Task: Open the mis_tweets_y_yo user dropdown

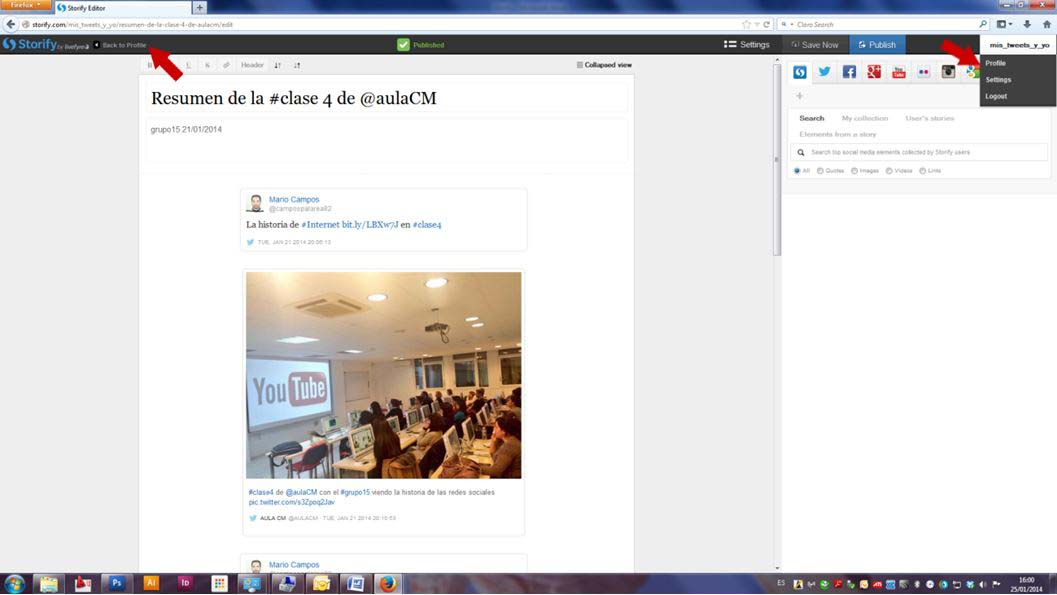Action: click(x=1018, y=45)
